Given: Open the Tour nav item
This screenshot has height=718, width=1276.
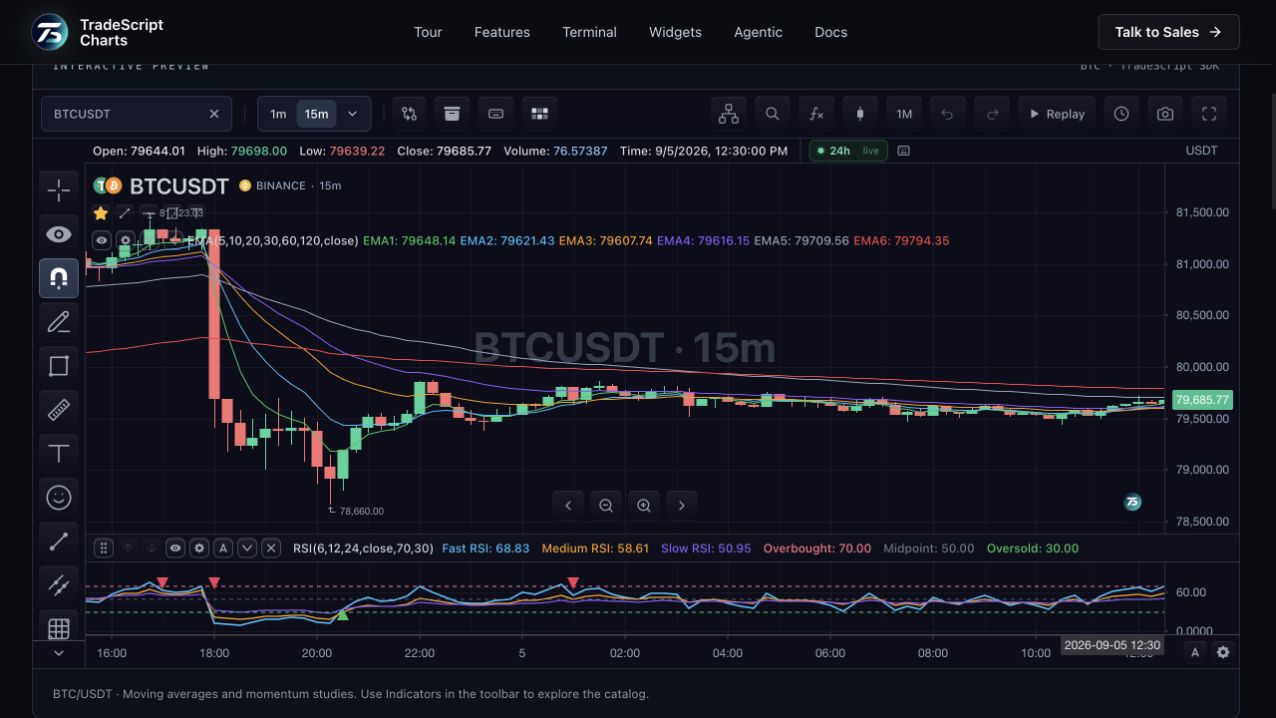Looking at the screenshot, I should coord(428,32).
